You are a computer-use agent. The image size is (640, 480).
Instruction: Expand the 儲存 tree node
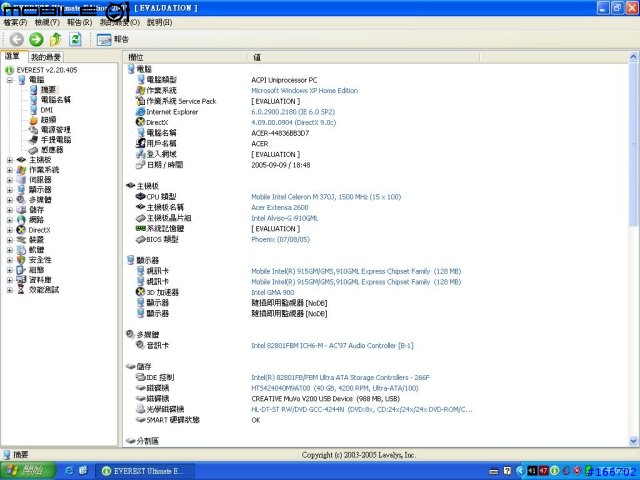9,210
